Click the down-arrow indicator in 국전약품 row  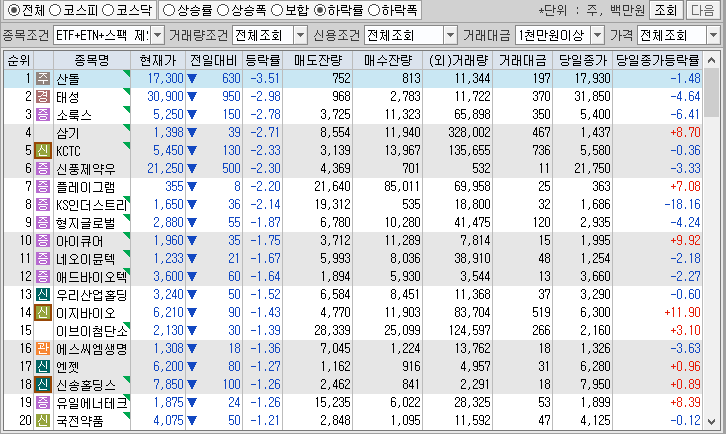(192, 421)
